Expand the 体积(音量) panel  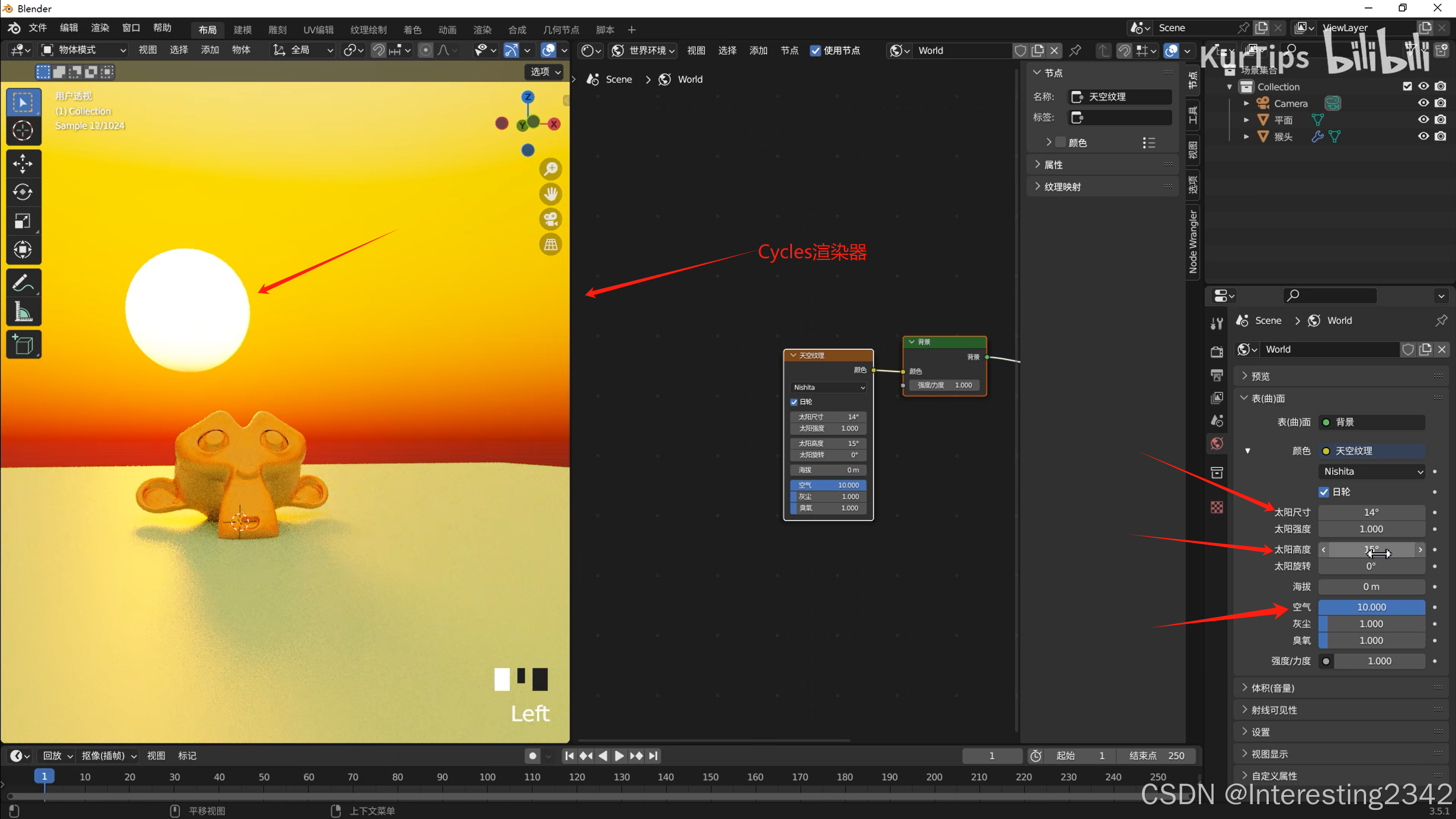tap(1273, 688)
